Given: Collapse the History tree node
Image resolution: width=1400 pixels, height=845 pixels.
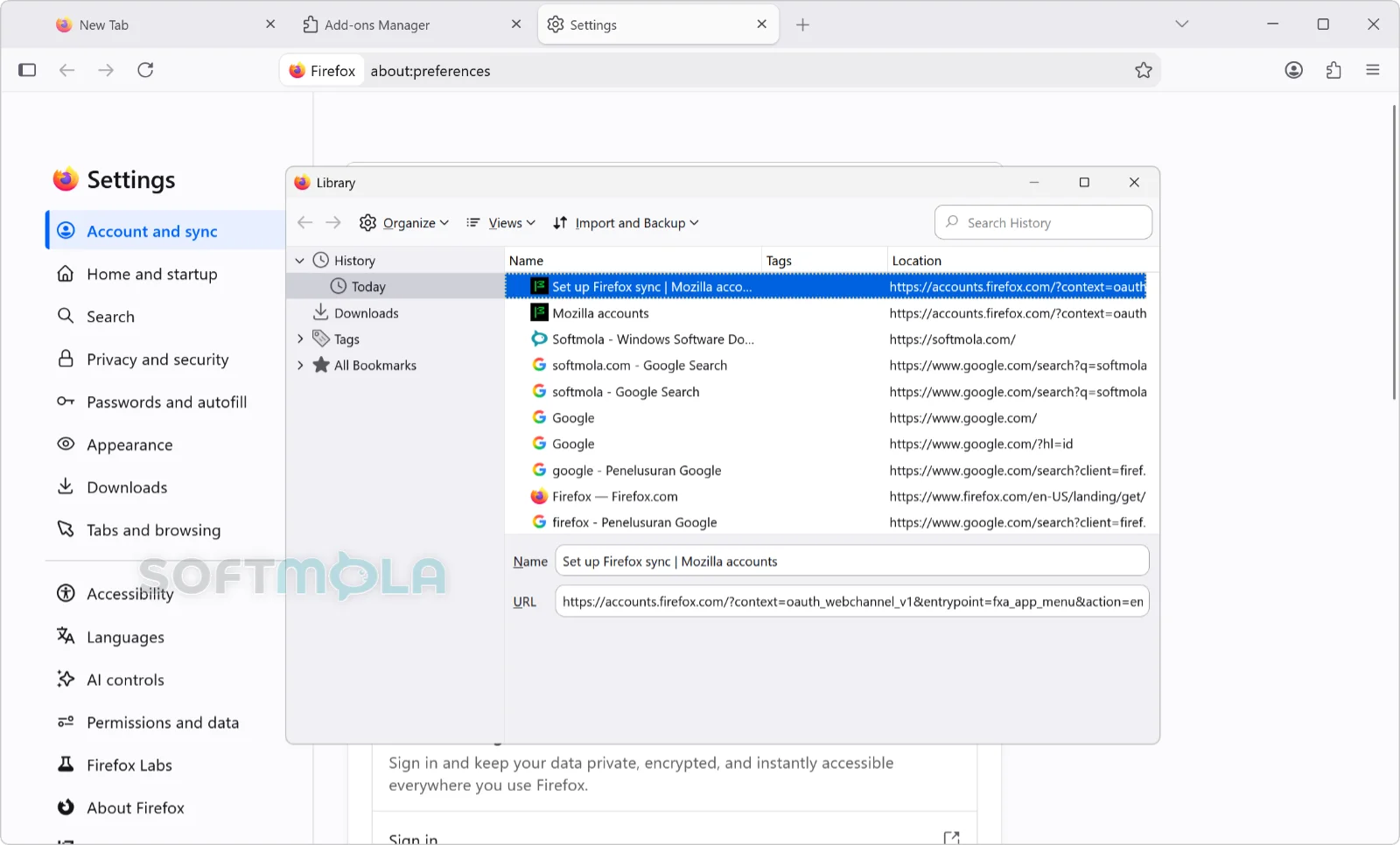Looking at the screenshot, I should click(x=299, y=261).
